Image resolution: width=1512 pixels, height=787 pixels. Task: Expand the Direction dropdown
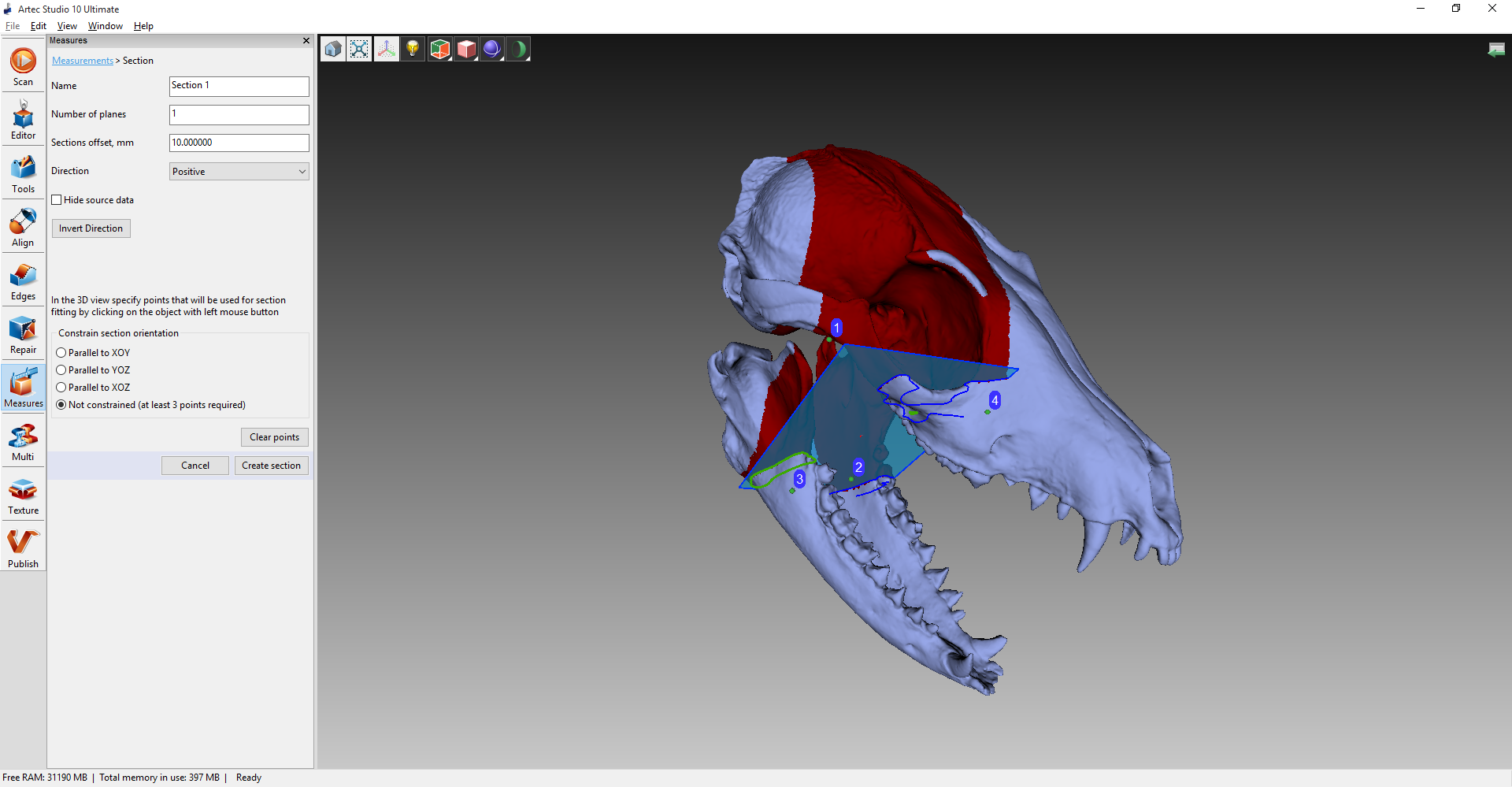[239, 172]
